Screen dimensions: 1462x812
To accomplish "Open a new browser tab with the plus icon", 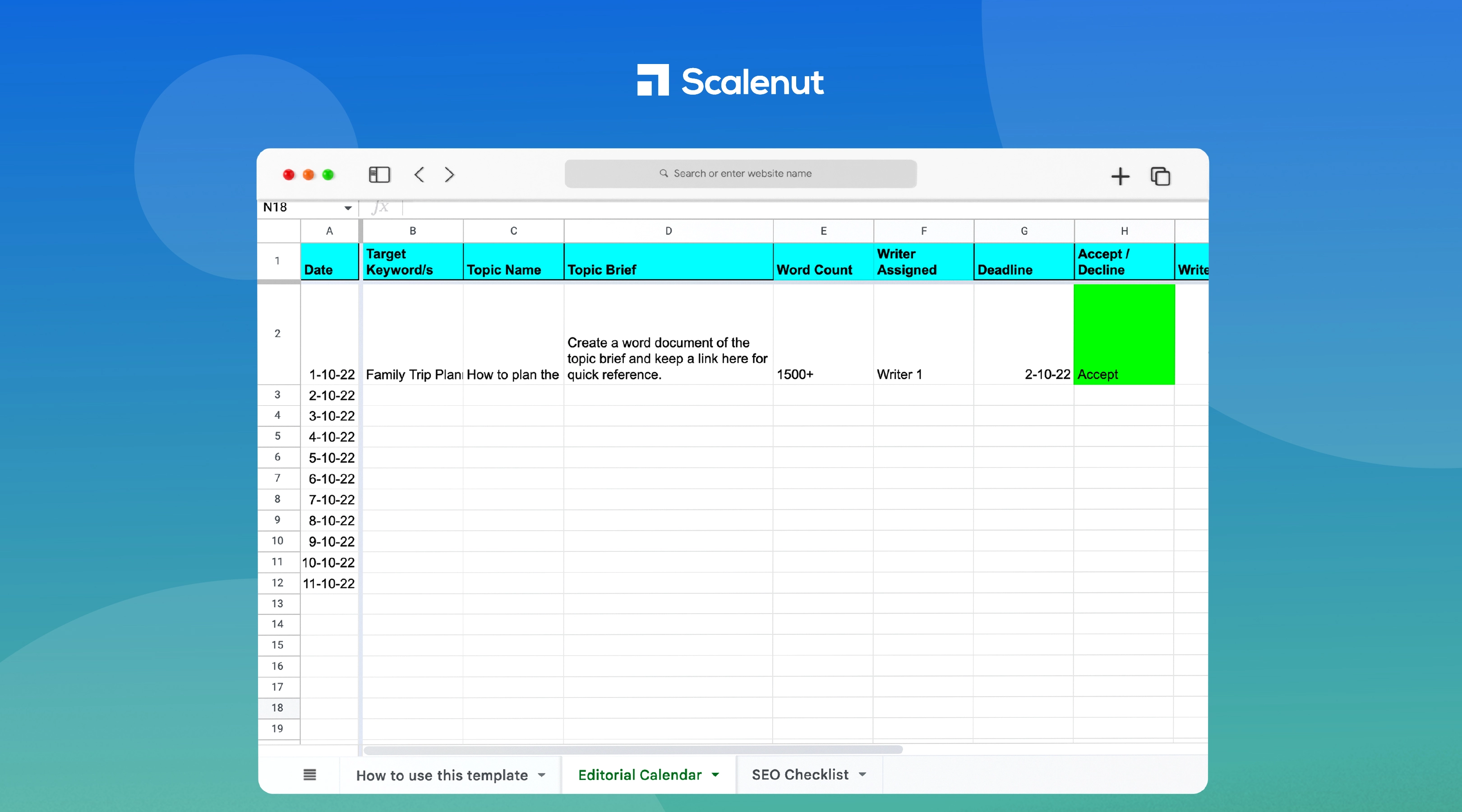I will [1120, 176].
